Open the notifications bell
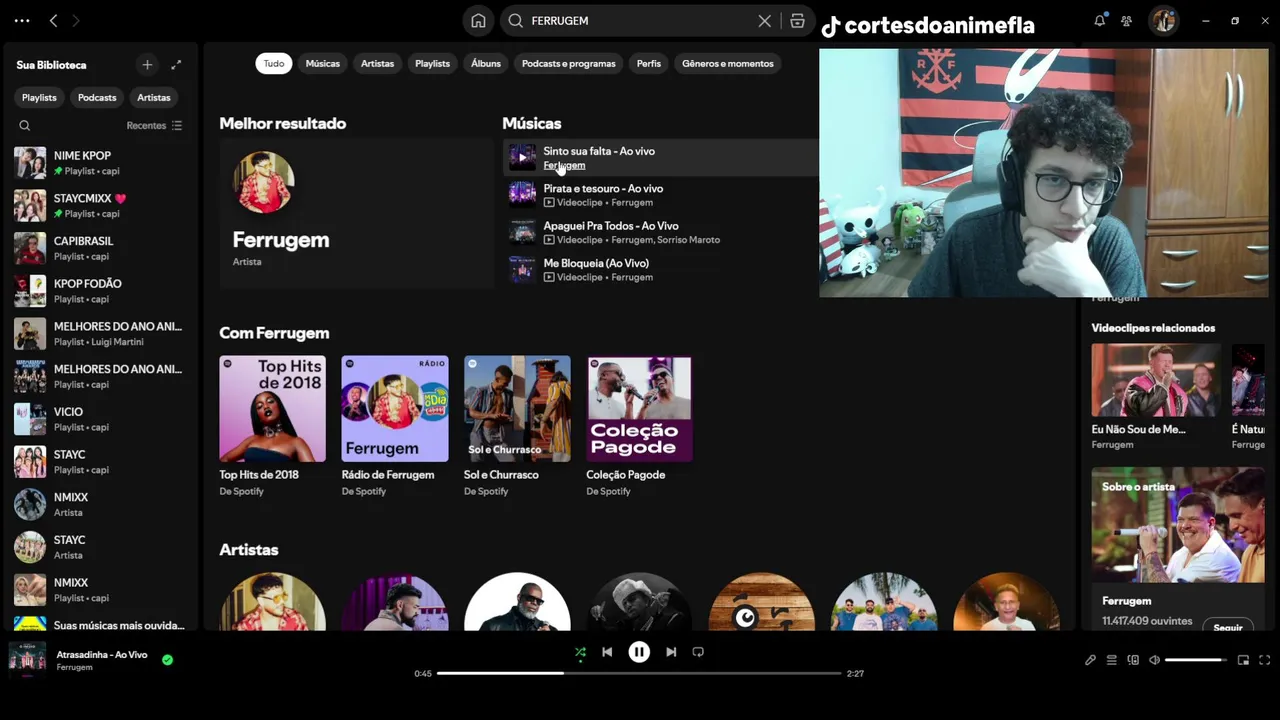 [x=1099, y=20]
